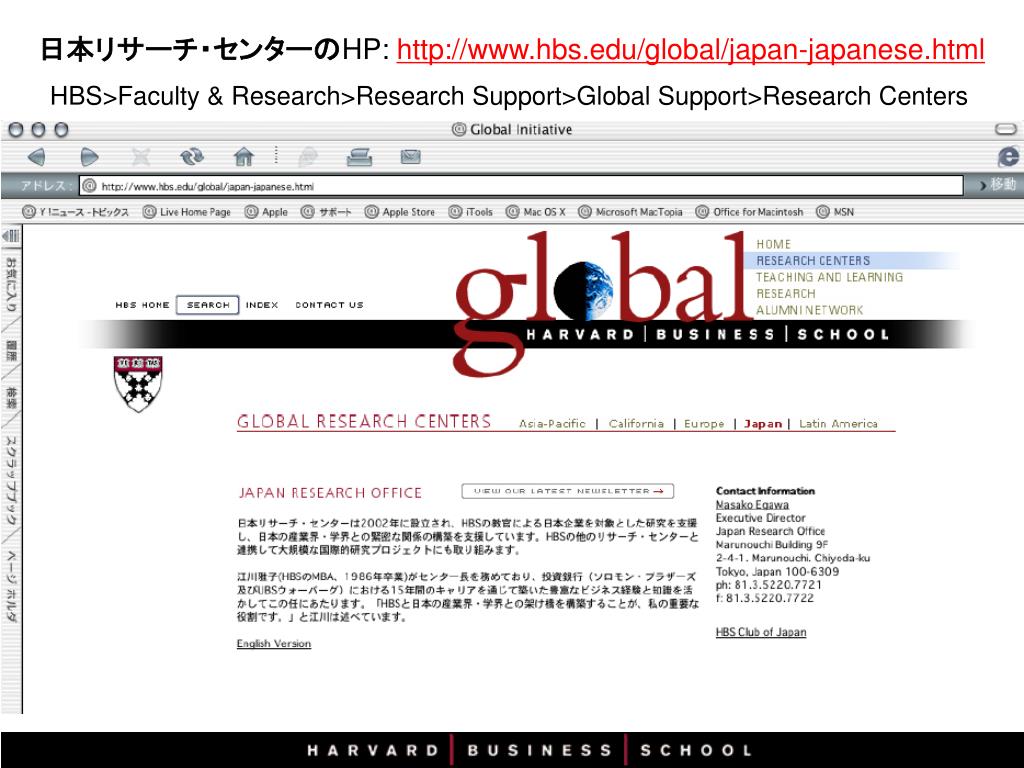
Task: Open the MSN favorite link
Action: point(835,212)
